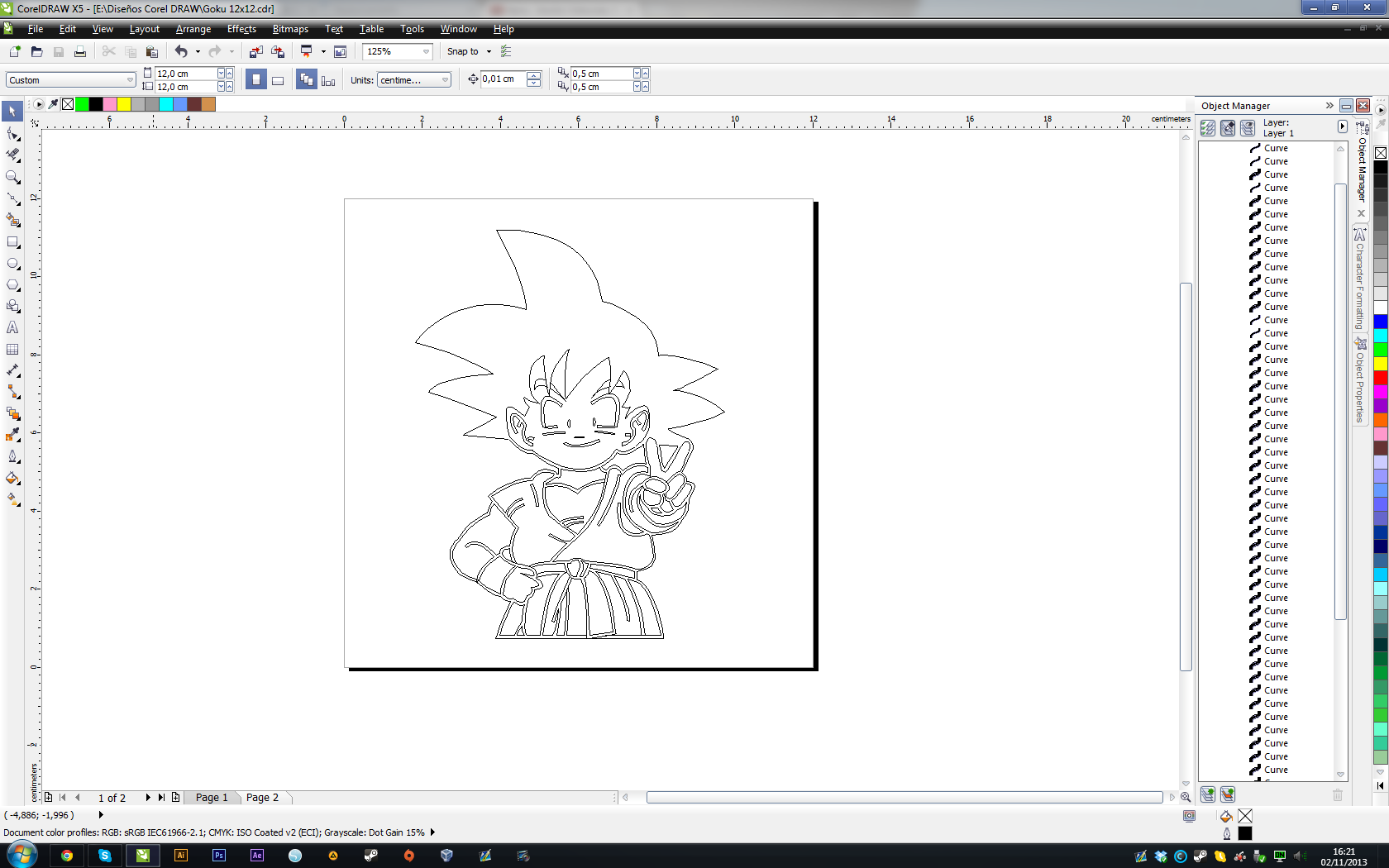Open the Options dialog icon beside Snap to
The image size is (1389, 868).
click(x=506, y=51)
